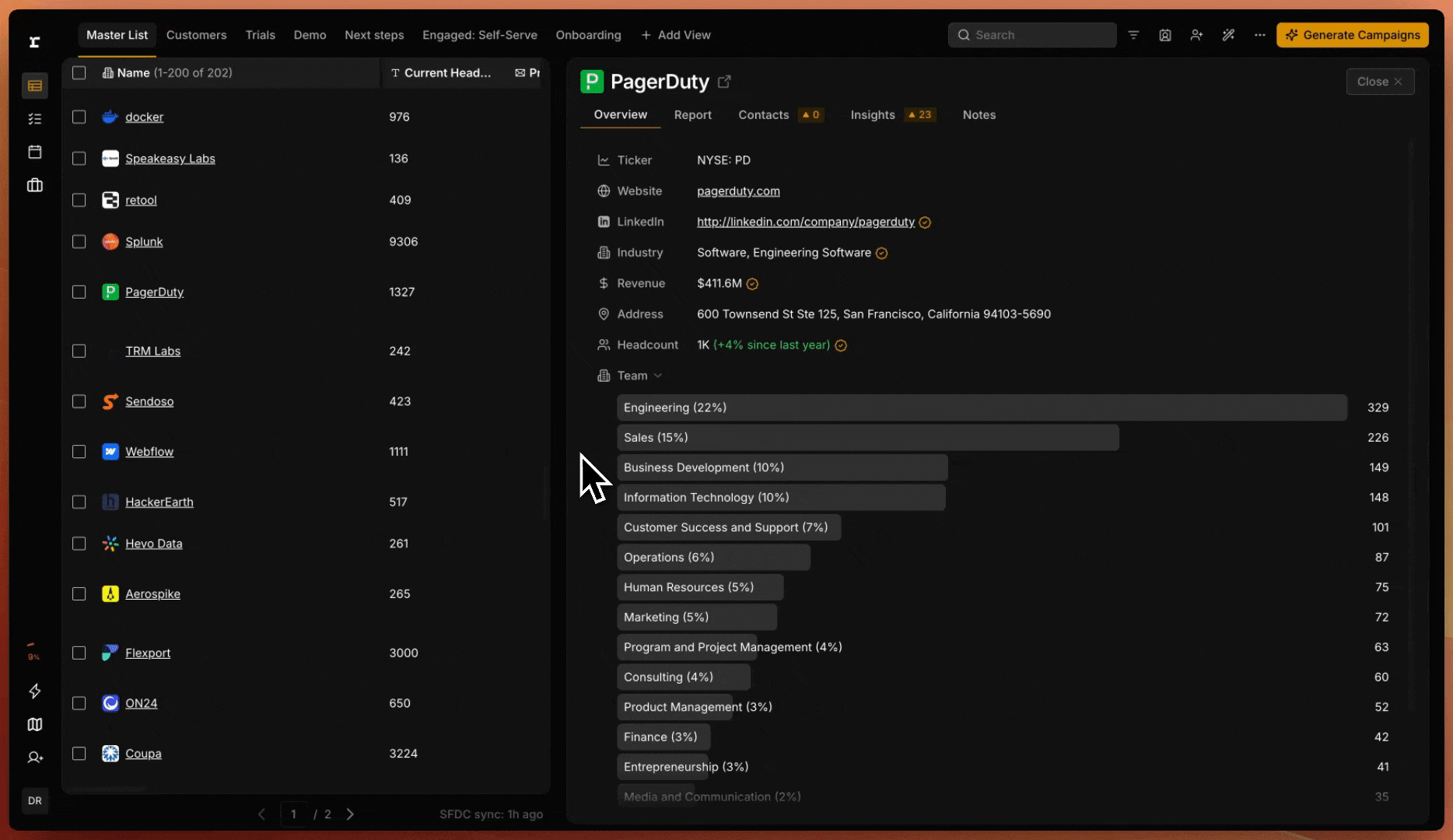Click the Engineering (22%) team bar
Viewport: 1453px width, 840px height.
(x=981, y=408)
